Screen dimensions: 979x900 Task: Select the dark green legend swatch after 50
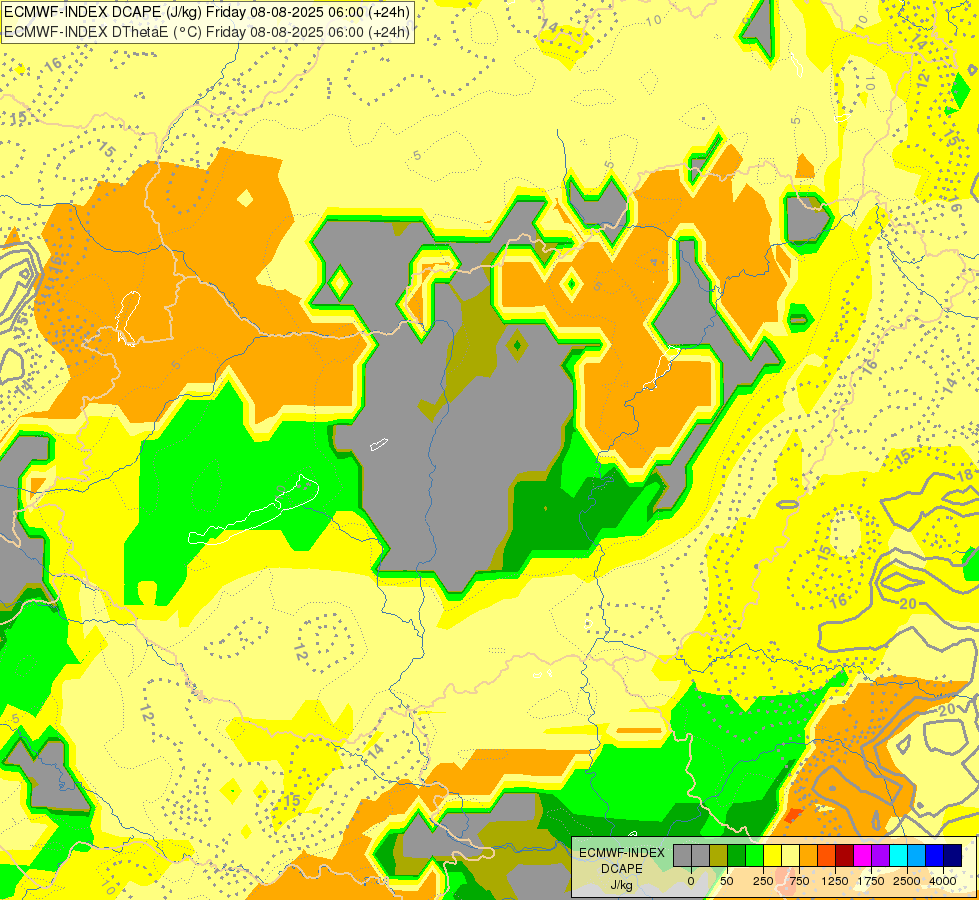pos(736,855)
